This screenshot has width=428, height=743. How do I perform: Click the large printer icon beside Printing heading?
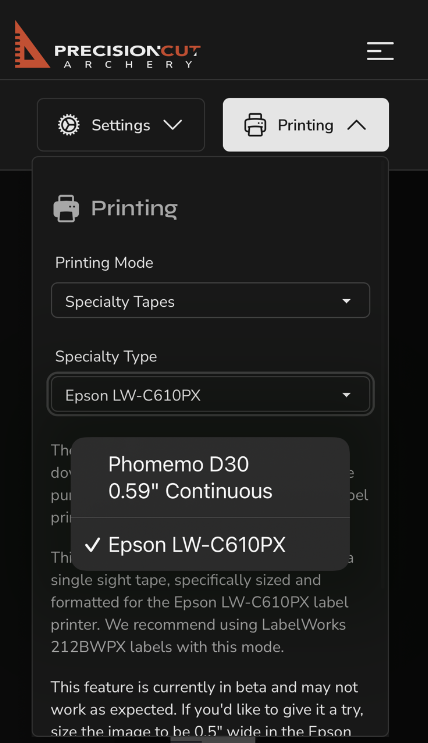tap(66, 208)
